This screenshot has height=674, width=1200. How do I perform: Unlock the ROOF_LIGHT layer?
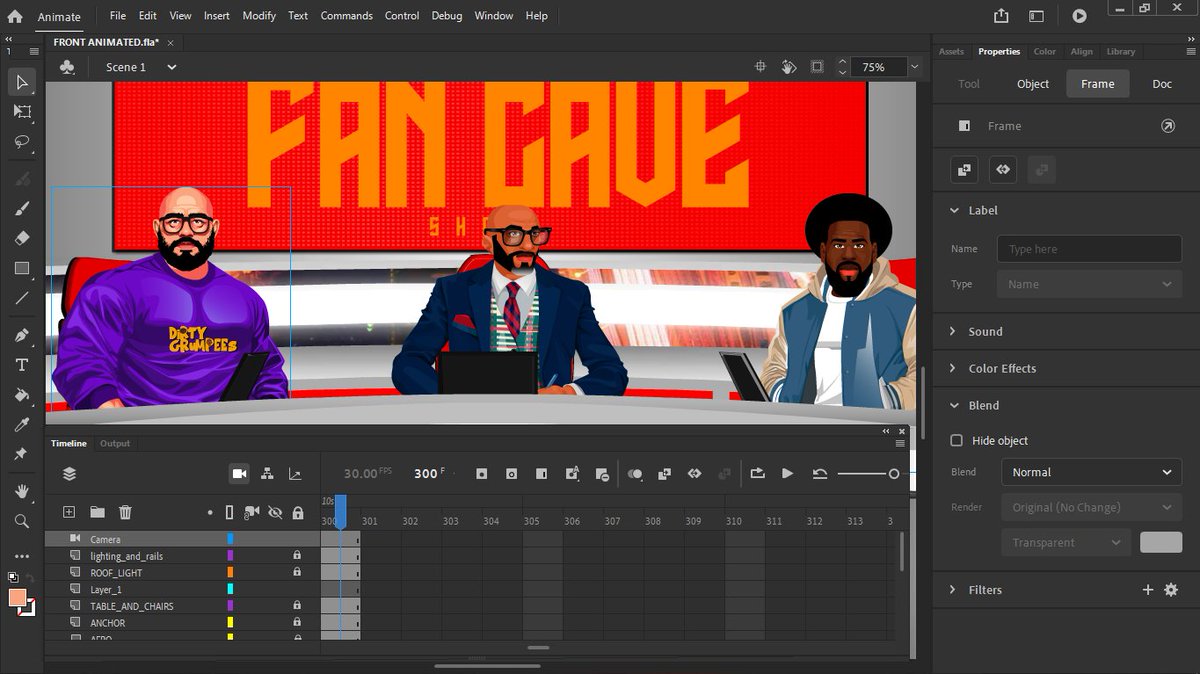[297, 573]
